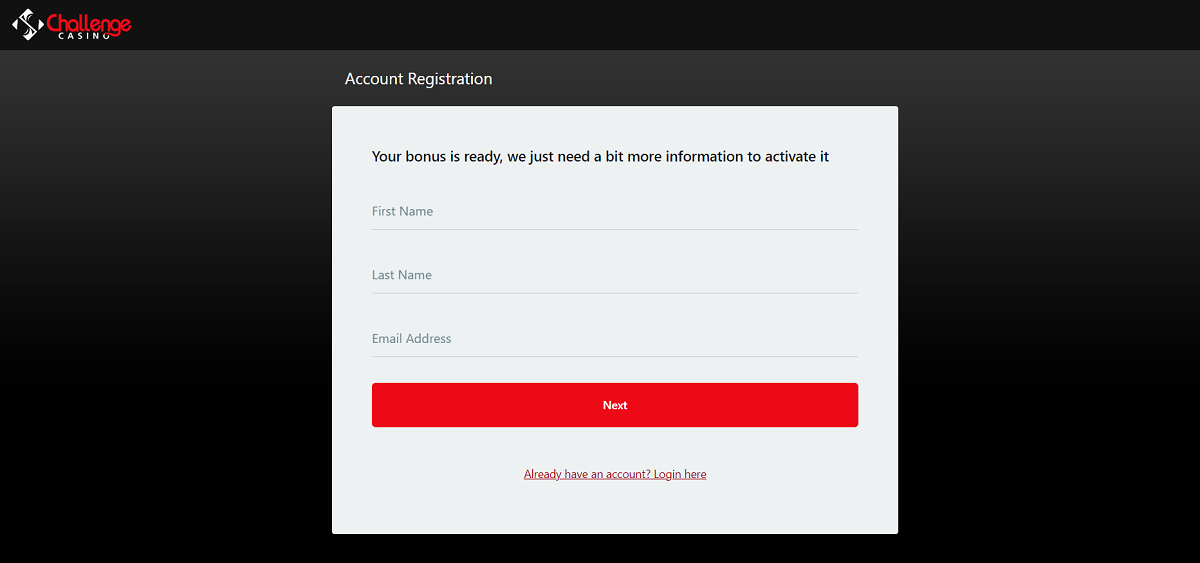
Task: Select the First Name placeholder label
Action: point(402,211)
